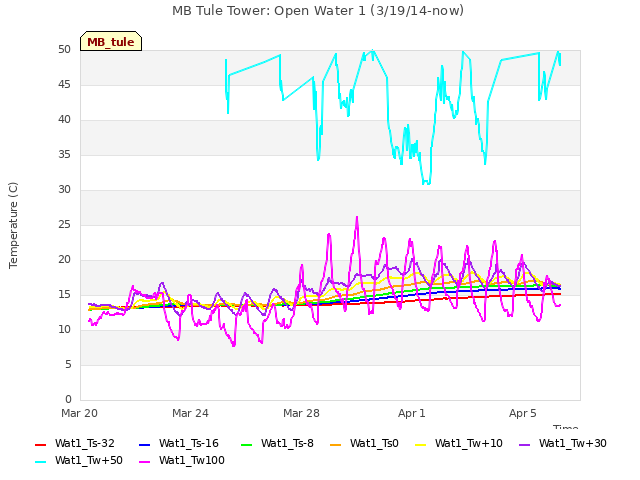Click the Wat1_Tw100 legend label
The width and height of the screenshot is (640, 480).
coord(192,460)
